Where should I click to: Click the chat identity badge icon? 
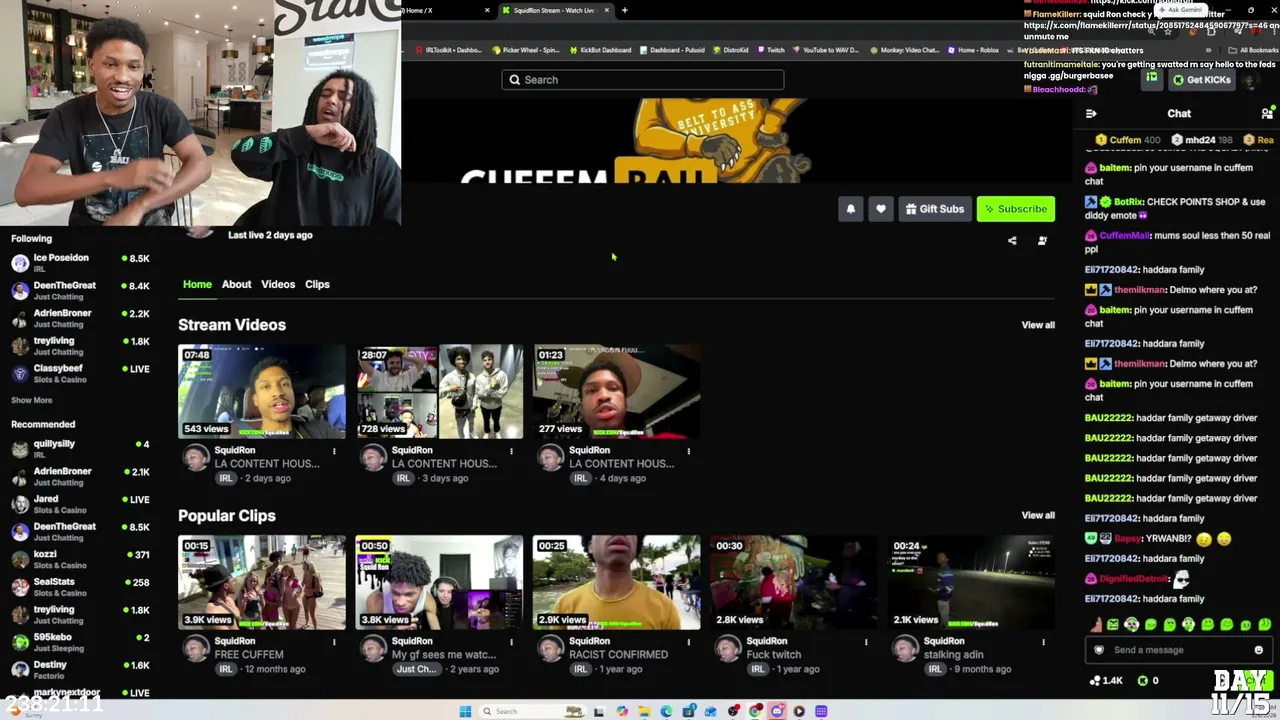tap(1099, 650)
